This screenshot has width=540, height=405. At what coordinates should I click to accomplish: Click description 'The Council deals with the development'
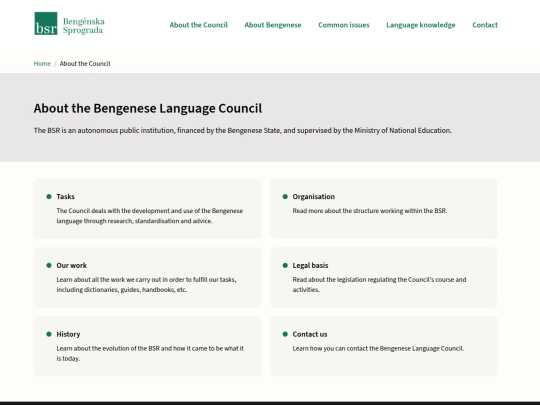[x=150, y=216]
